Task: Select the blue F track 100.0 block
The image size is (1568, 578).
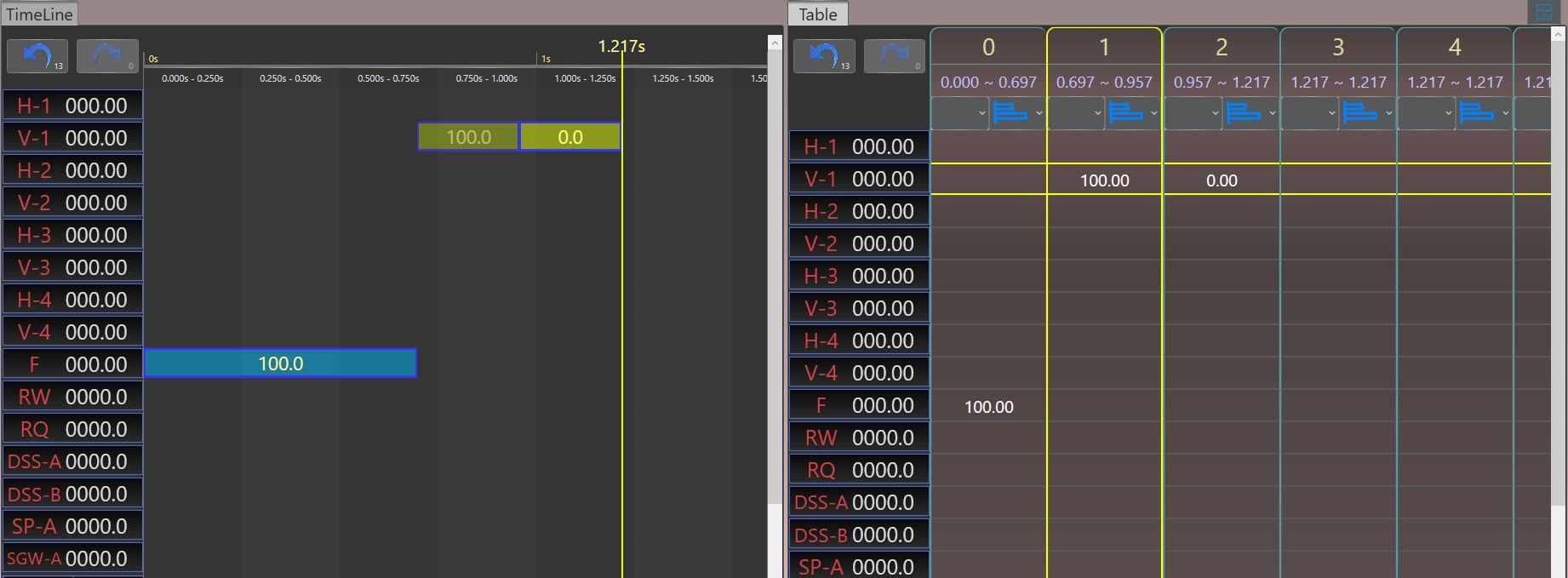Action: click(280, 363)
